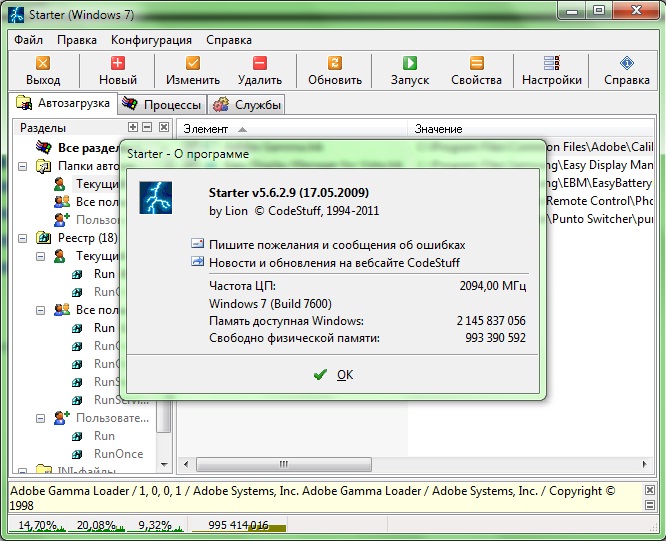The width and height of the screenshot is (666, 541).
Task: Collapse the Пользовате... registry node
Action: click(40, 419)
